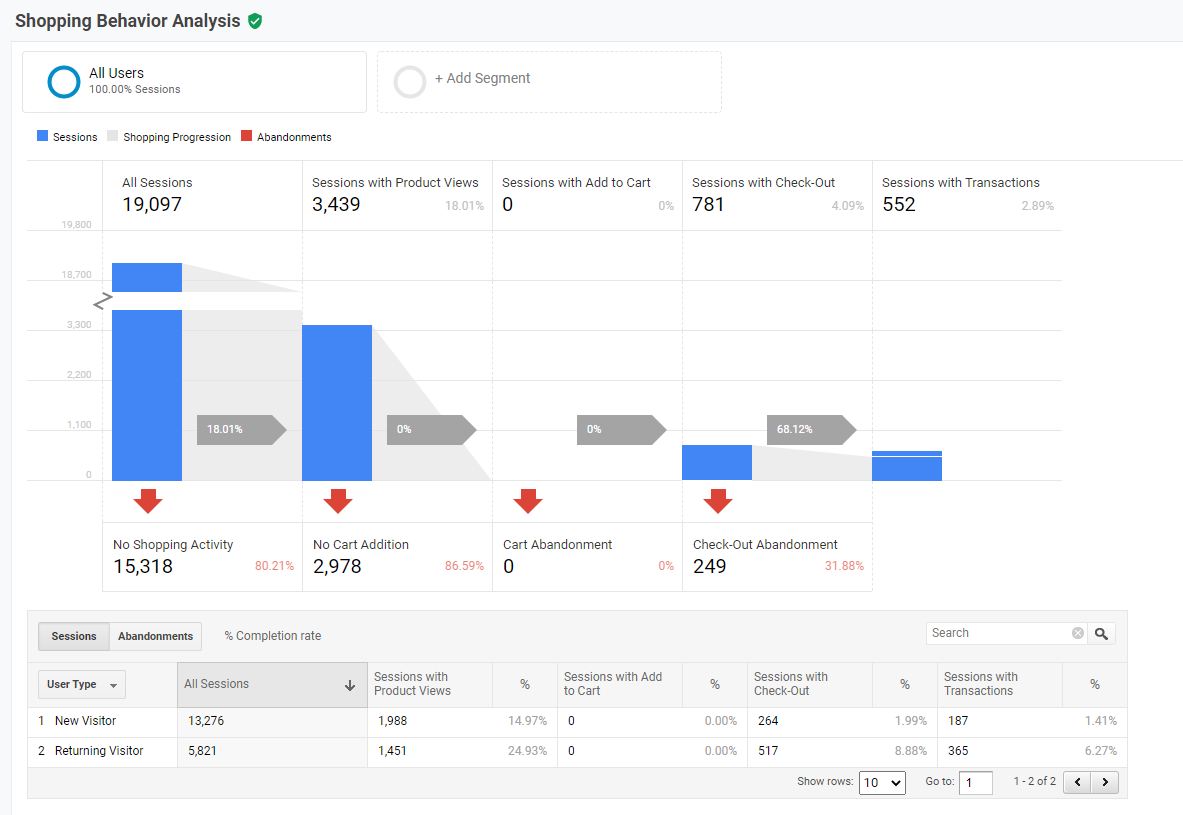Click the All Users segment circle
1183x815 pixels.
[63, 82]
